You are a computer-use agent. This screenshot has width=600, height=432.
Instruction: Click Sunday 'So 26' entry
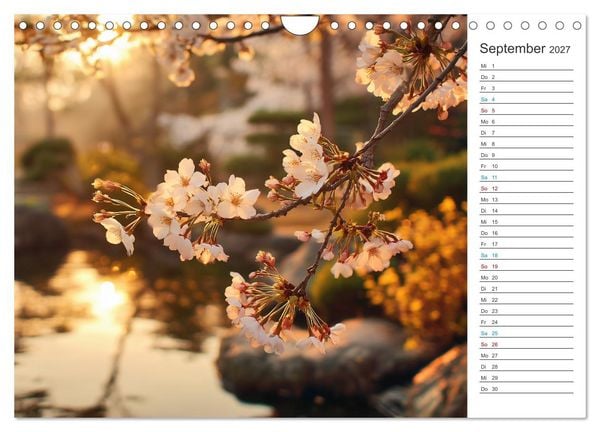pyautogui.click(x=527, y=344)
